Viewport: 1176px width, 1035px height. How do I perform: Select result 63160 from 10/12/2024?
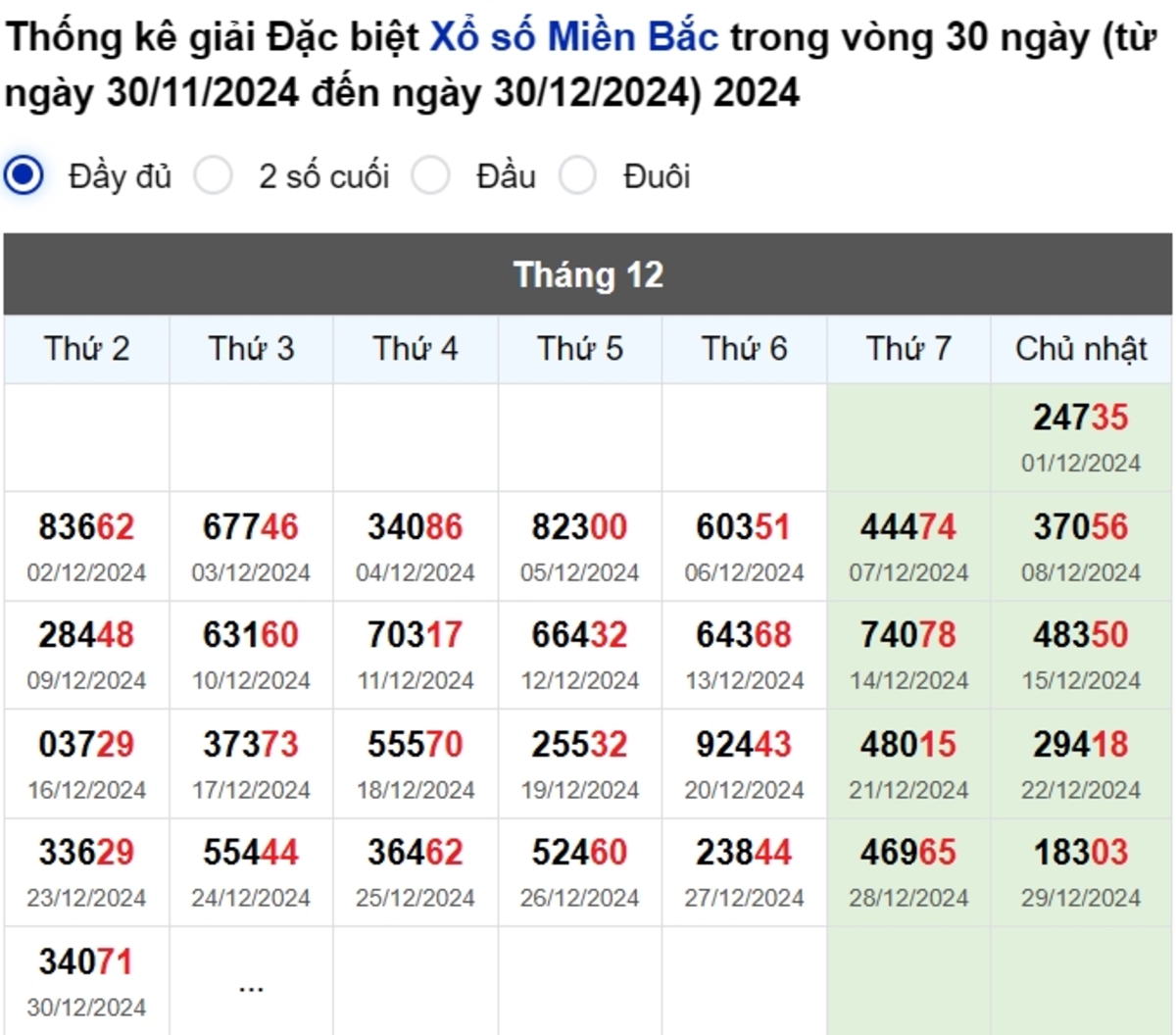(251, 635)
